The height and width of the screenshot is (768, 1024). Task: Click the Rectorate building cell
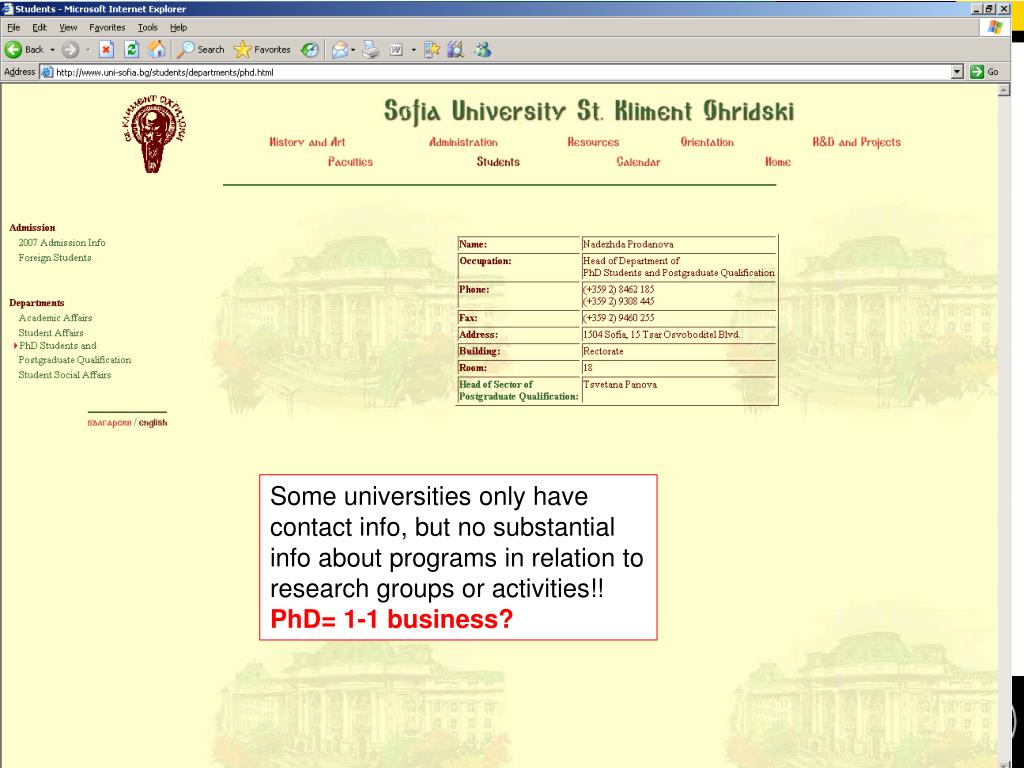coord(679,351)
